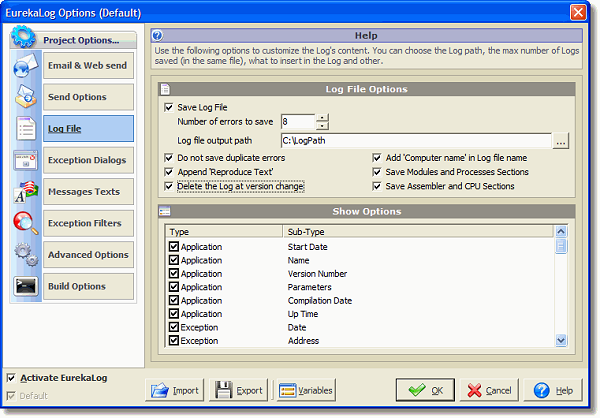The height and width of the screenshot is (418, 600).
Task: Click the Project Options gear icon
Action: (23, 37)
